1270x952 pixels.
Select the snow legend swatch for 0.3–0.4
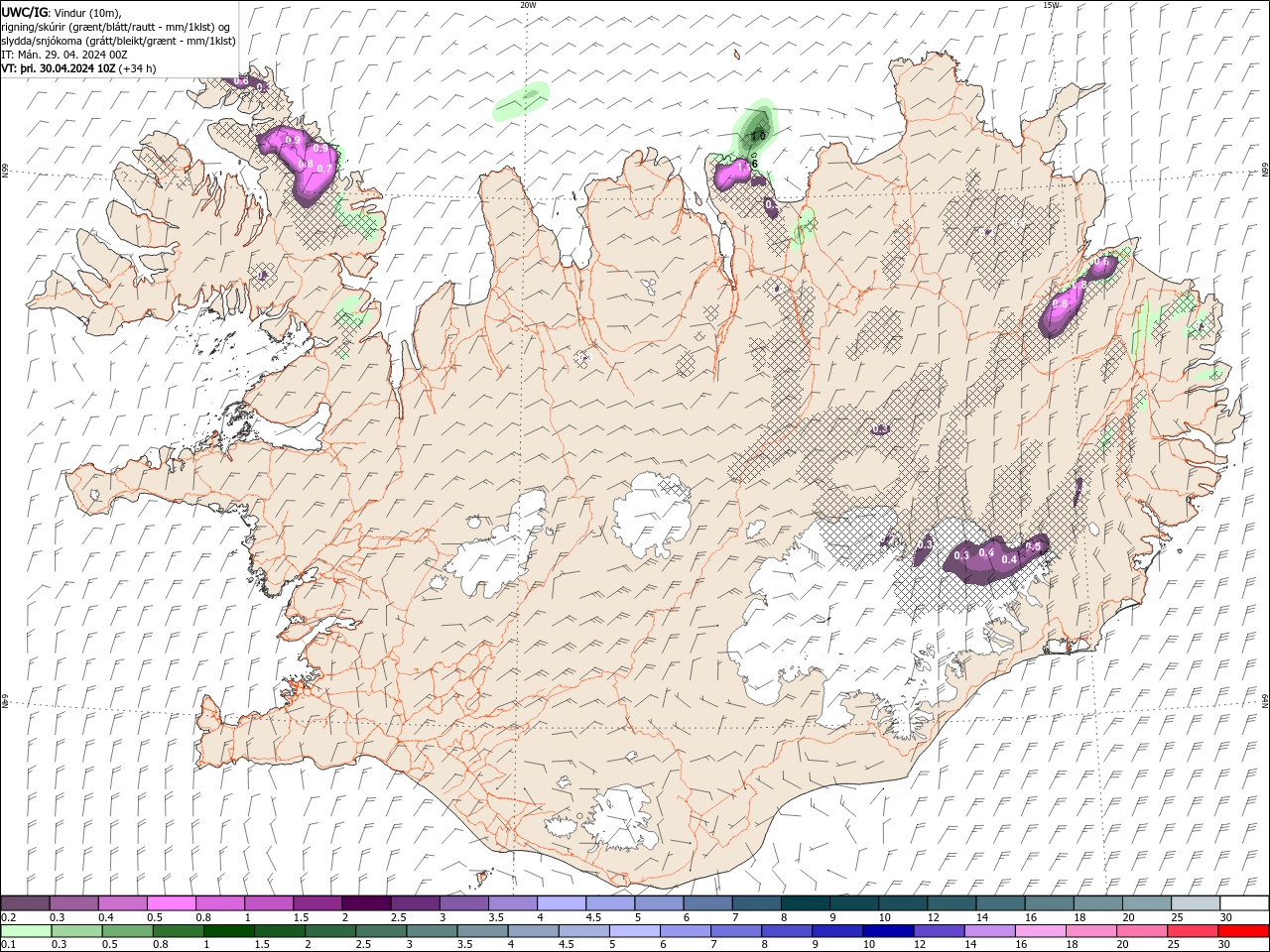(x=74, y=903)
